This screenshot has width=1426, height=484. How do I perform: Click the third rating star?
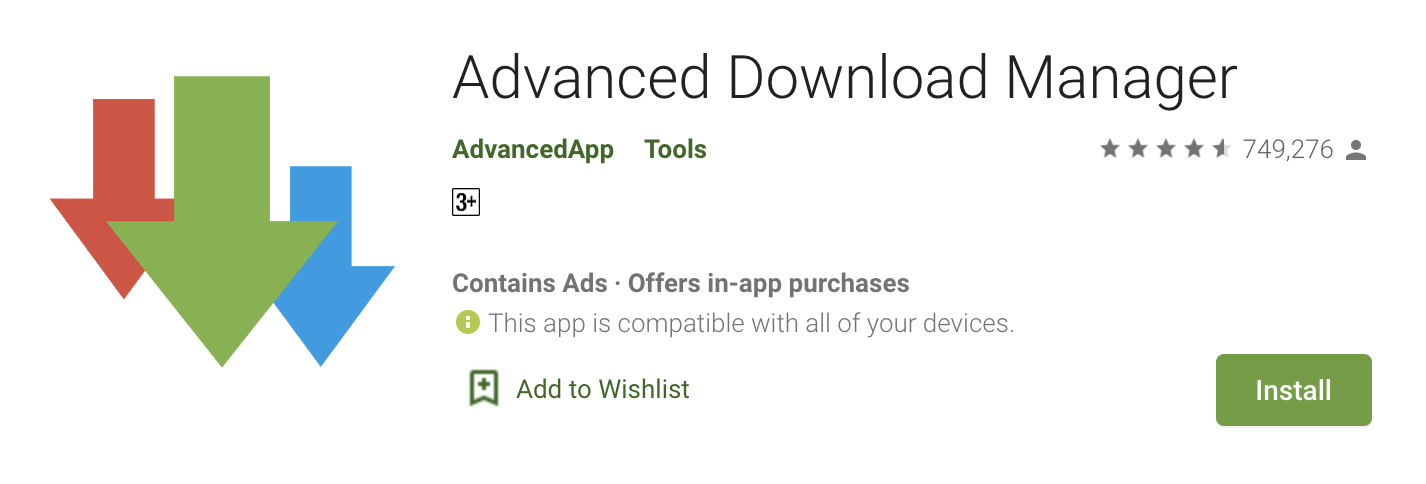1166,150
